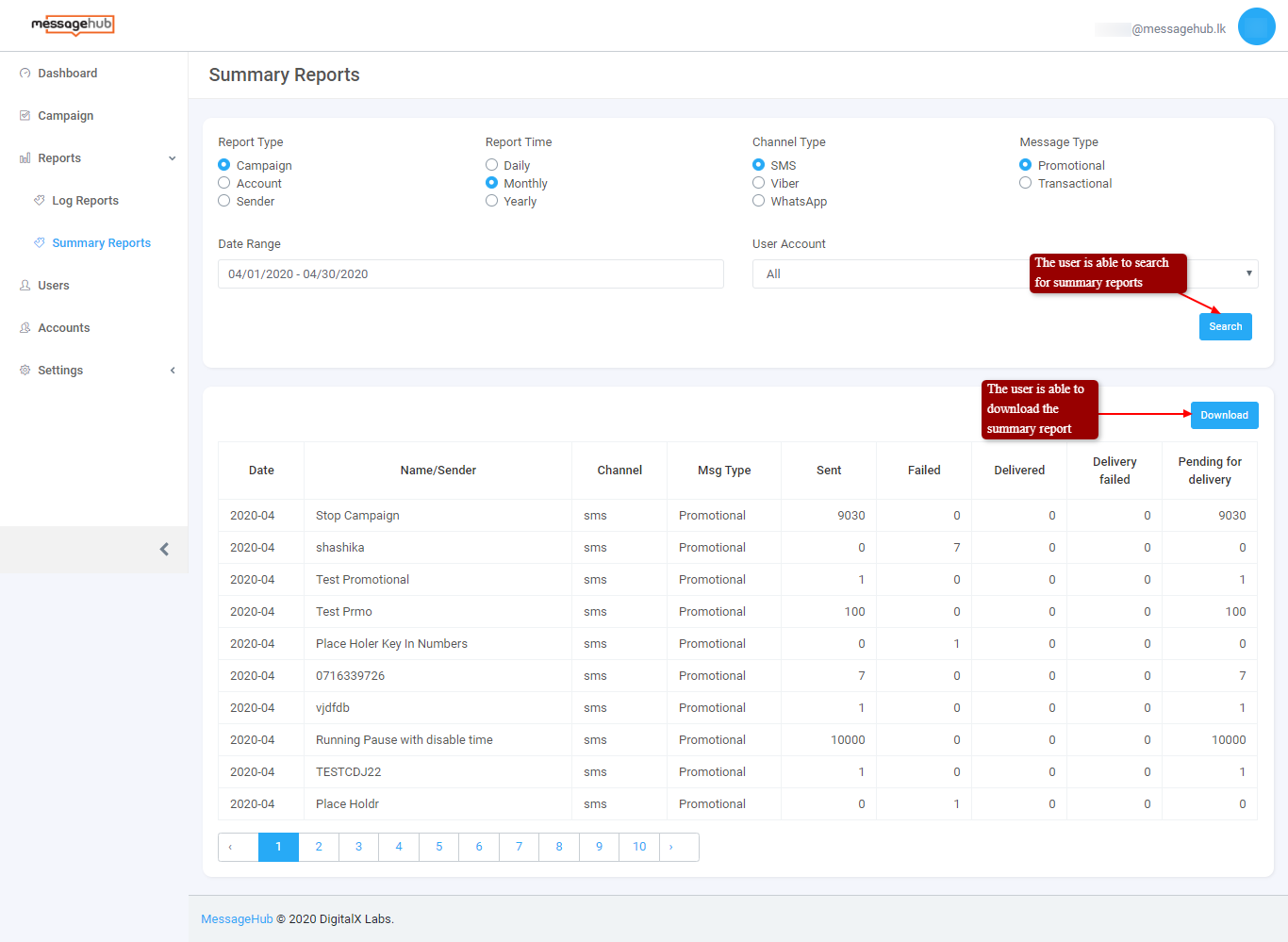Click the Accounts sidebar icon
This screenshot has height=942, width=1288.
(x=25, y=328)
